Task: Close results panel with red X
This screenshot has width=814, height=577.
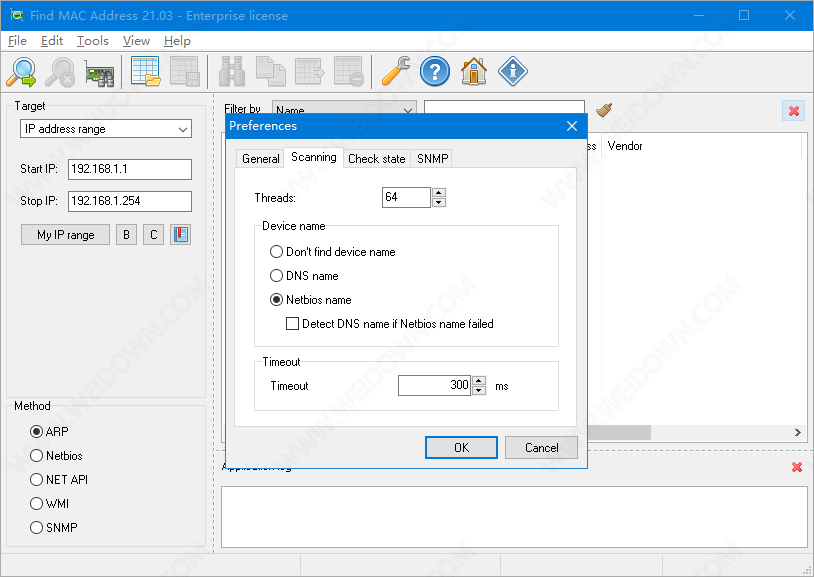Action: pyautogui.click(x=794, y=111)
